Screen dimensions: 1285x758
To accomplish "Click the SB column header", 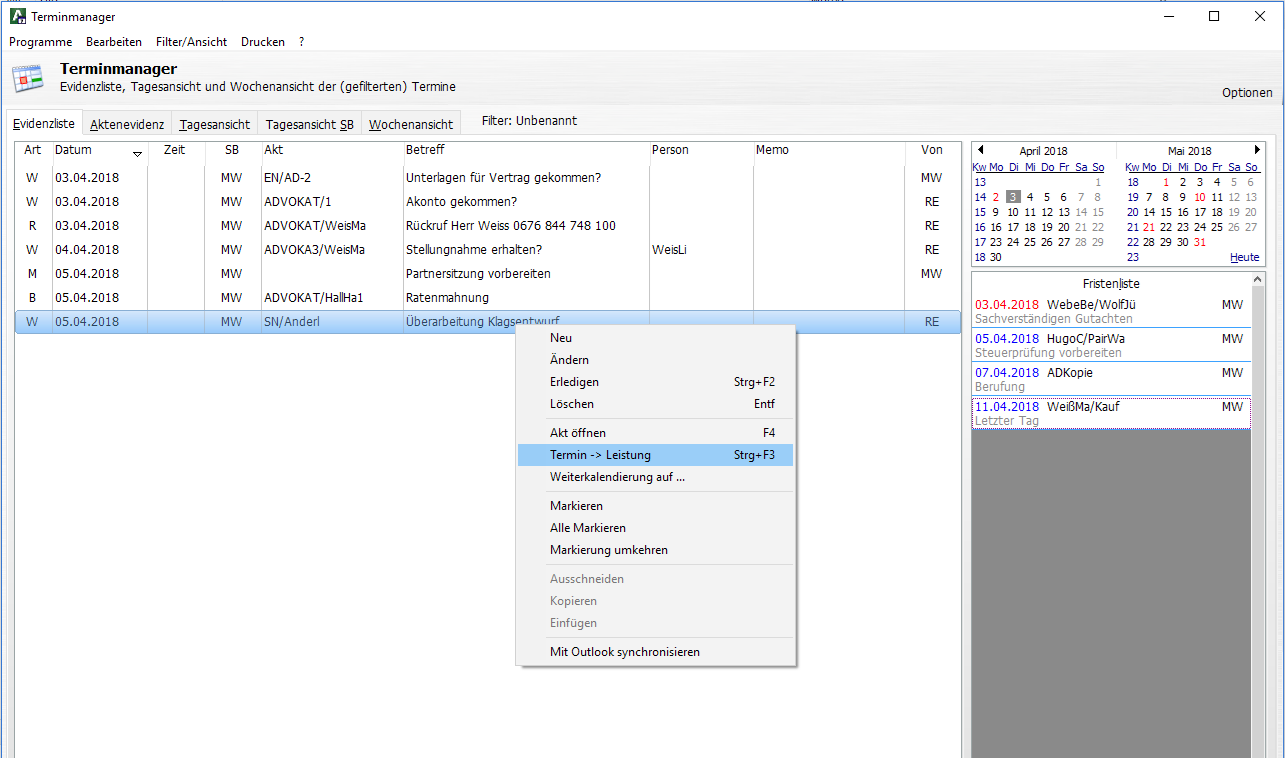I will [232, 150].
